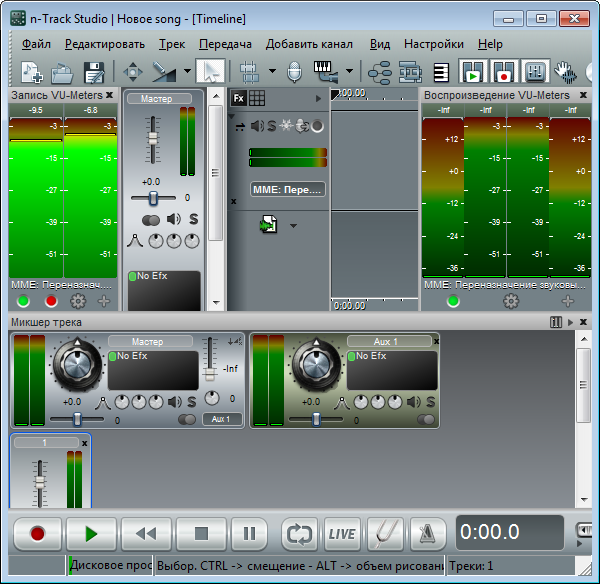This screenshot has width=600, height=584.
Task: Click the new song document icon
Action: point(32,72)
